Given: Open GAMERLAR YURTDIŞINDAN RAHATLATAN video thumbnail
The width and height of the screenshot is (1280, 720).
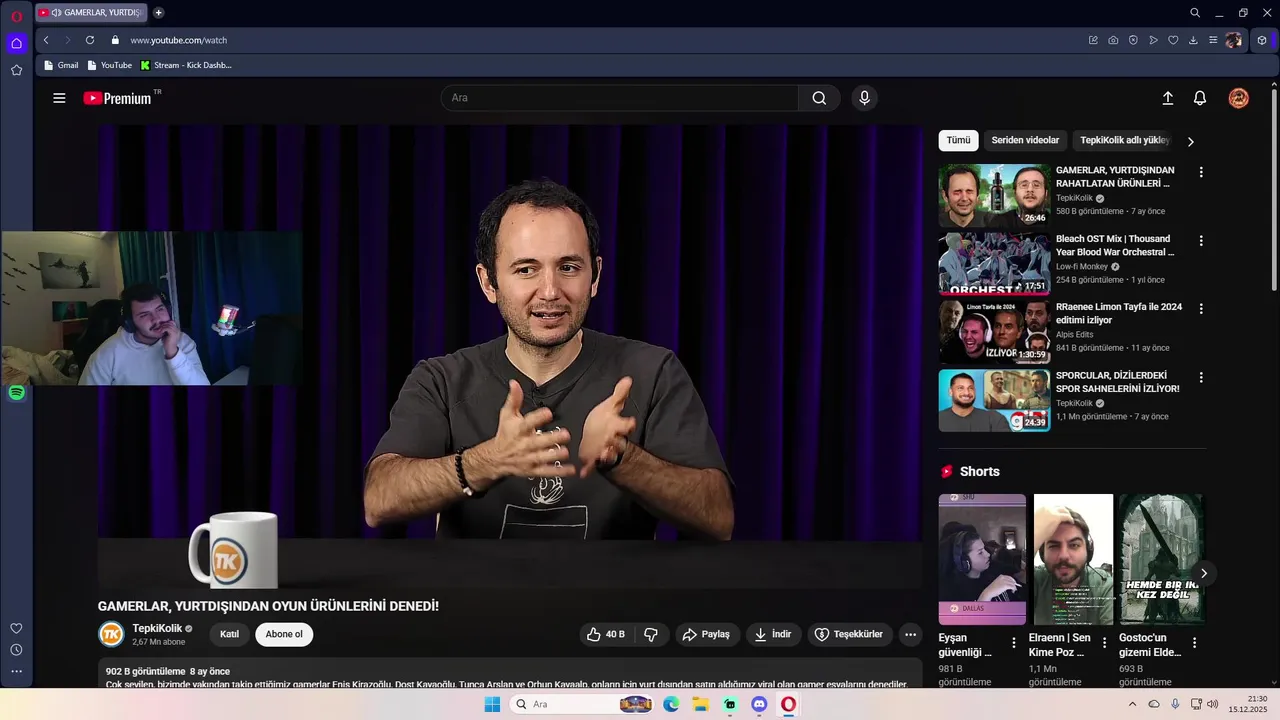Looking at the screenshot, I should pyautogui.click(x=994, y=195).
